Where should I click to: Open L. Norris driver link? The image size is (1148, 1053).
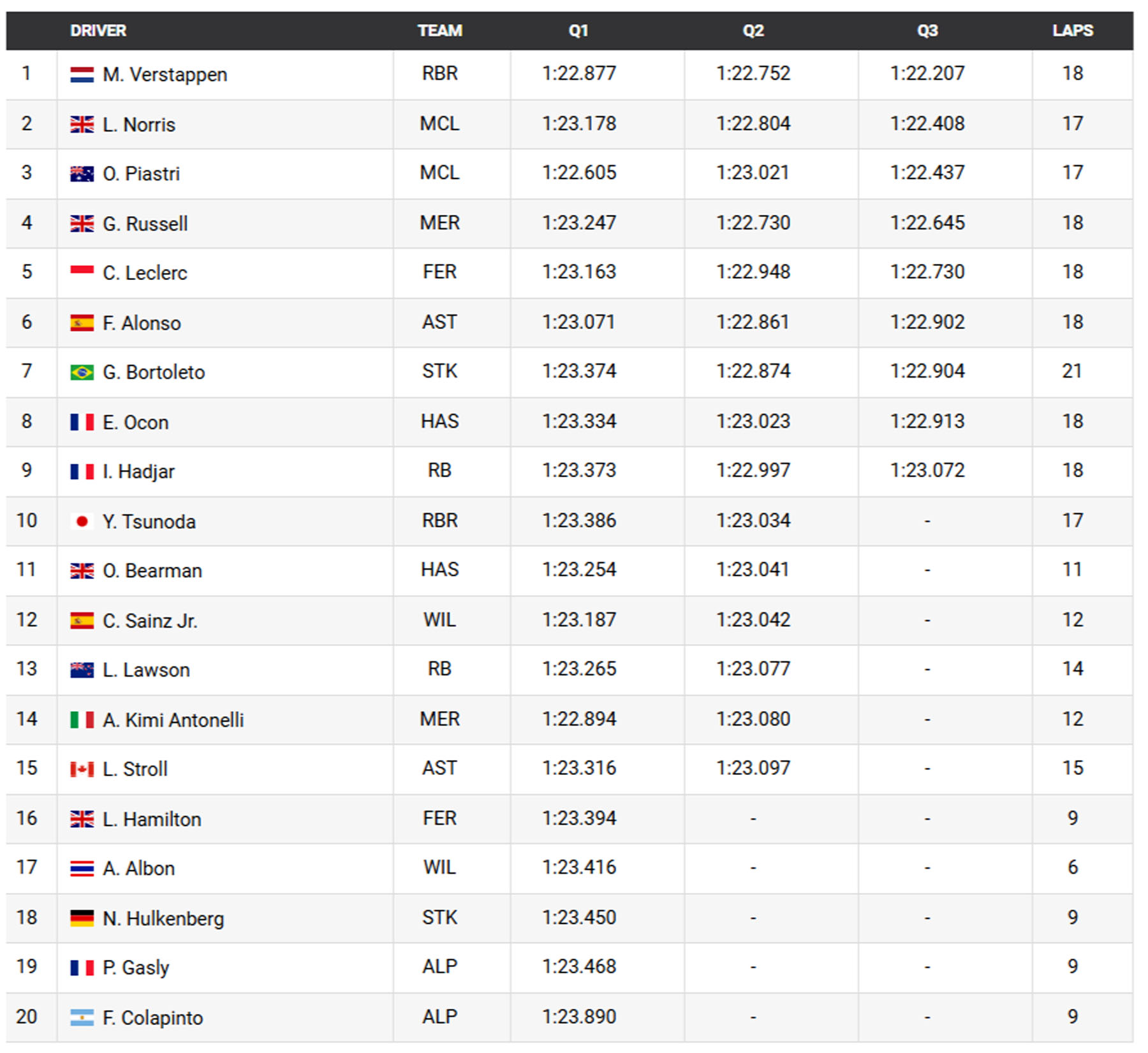(139, 124)
